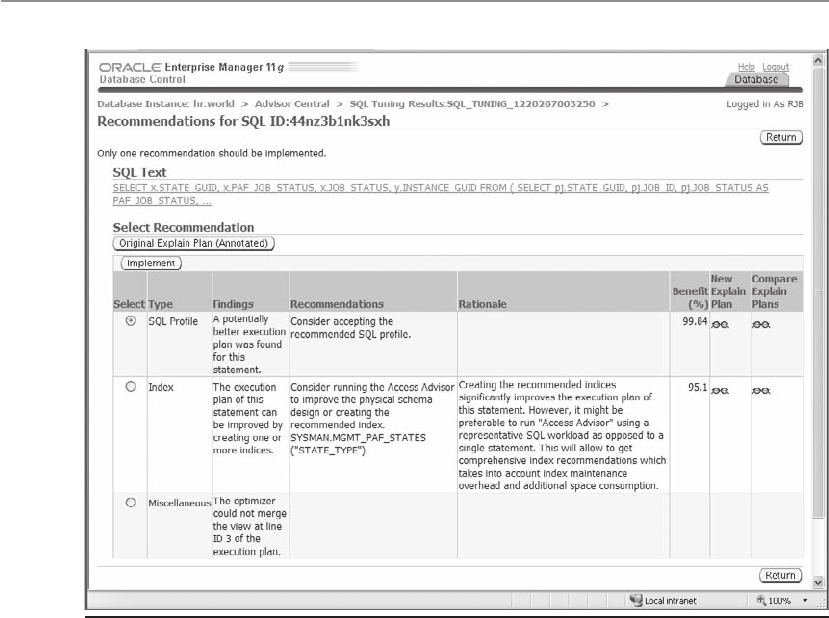The height and width of the screenshot is (618, 829).
Task: Click the SQL Profile type cell
Action: (x=173, y=321)
